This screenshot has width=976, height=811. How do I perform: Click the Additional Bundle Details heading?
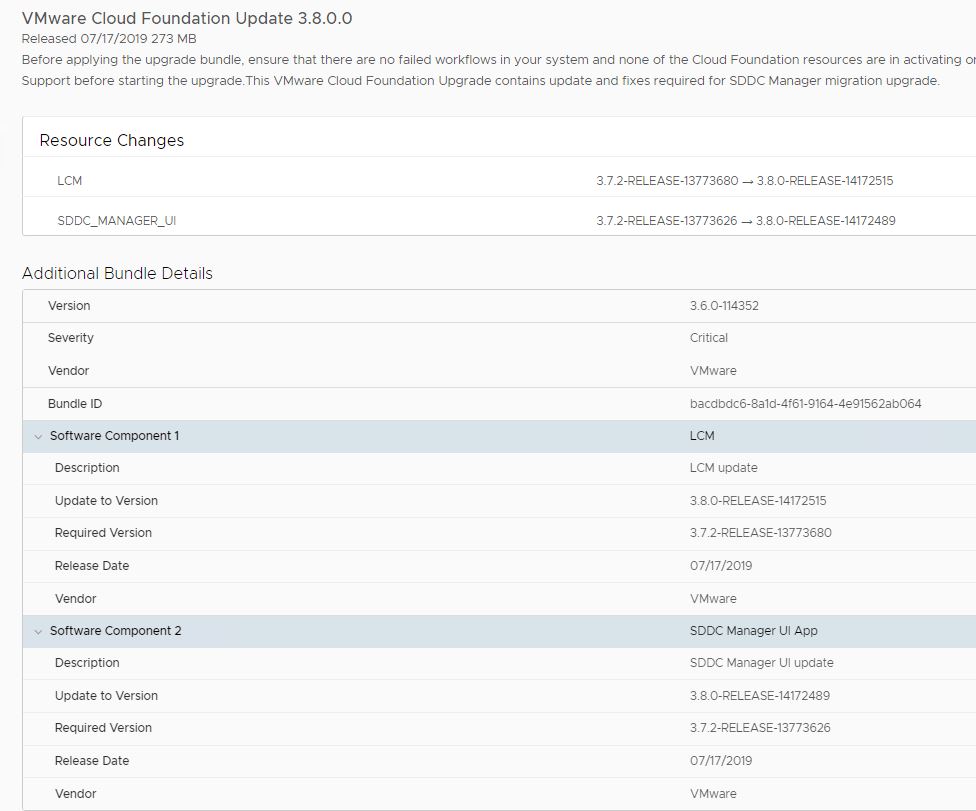coord(117,273)
